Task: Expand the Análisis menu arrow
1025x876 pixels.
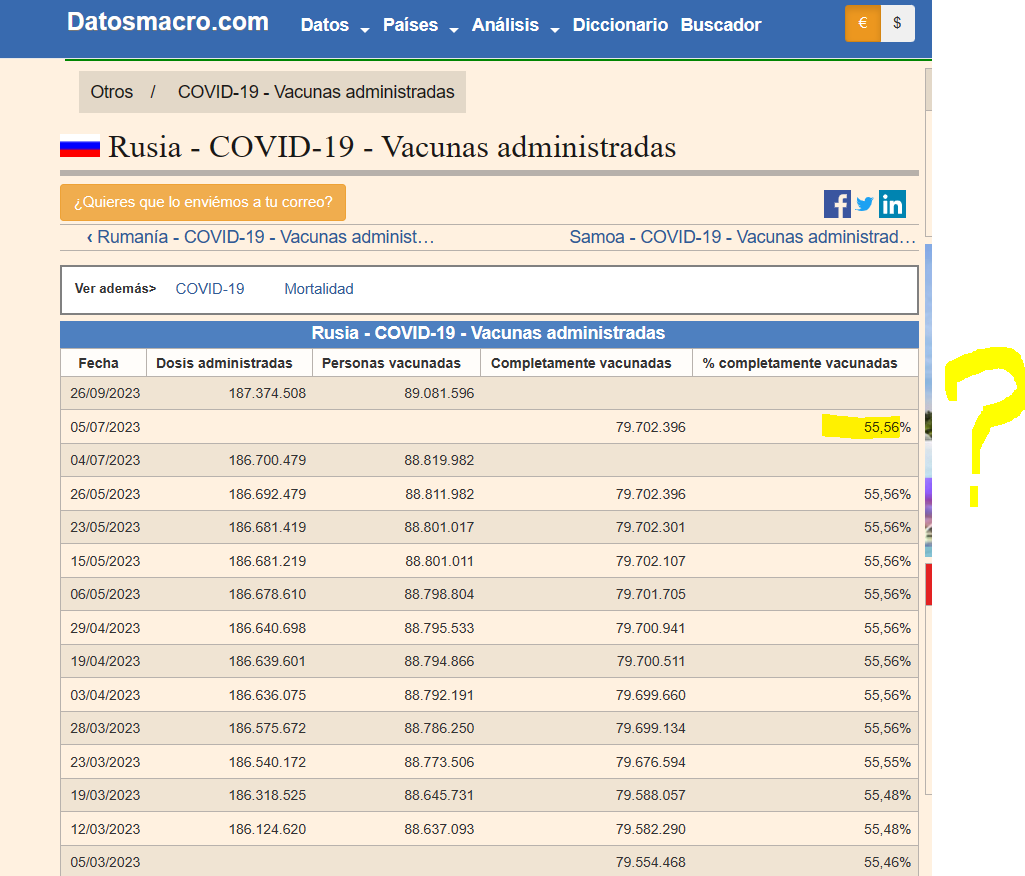Action: 554,29
